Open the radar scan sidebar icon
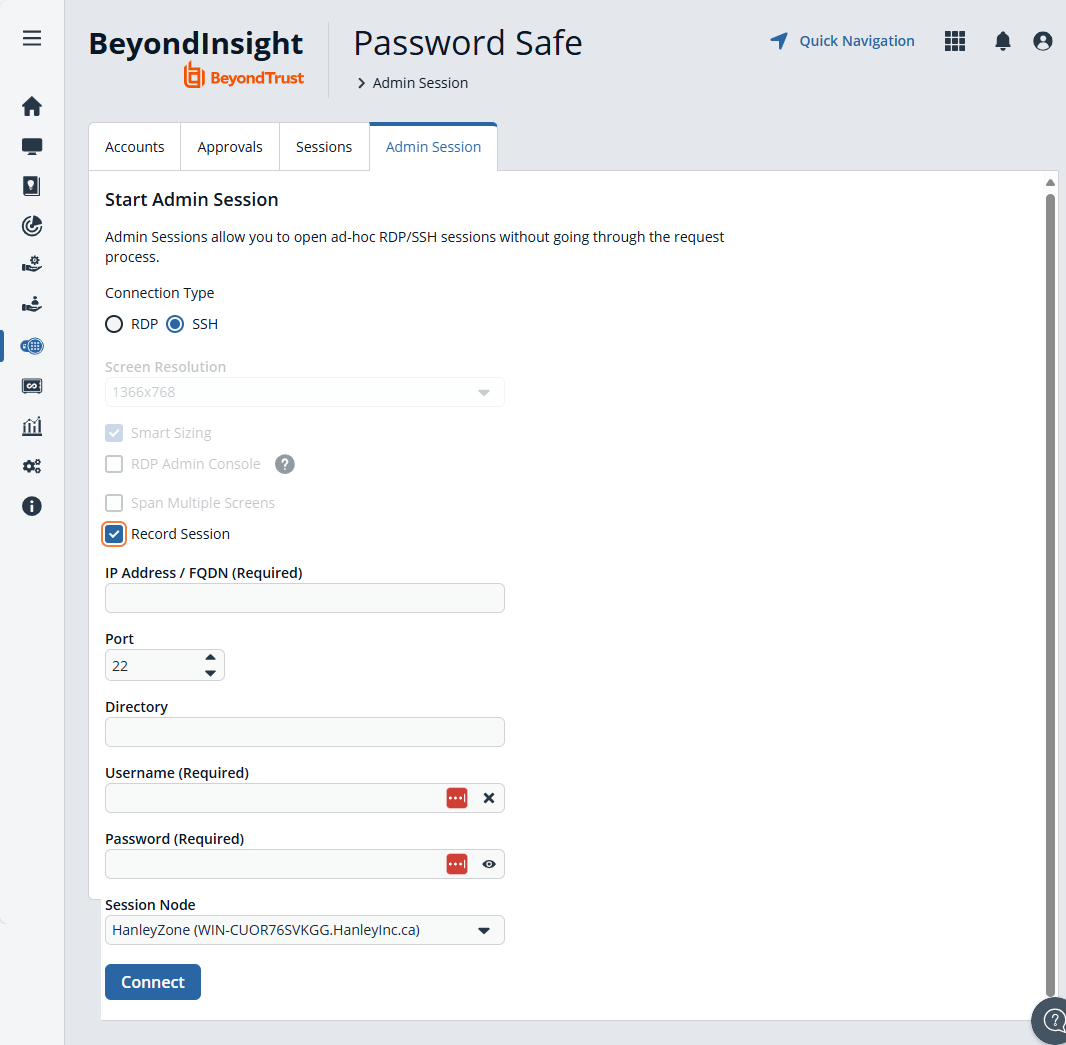This screenshot has height=1045, width=1066. tap(32, 226)
